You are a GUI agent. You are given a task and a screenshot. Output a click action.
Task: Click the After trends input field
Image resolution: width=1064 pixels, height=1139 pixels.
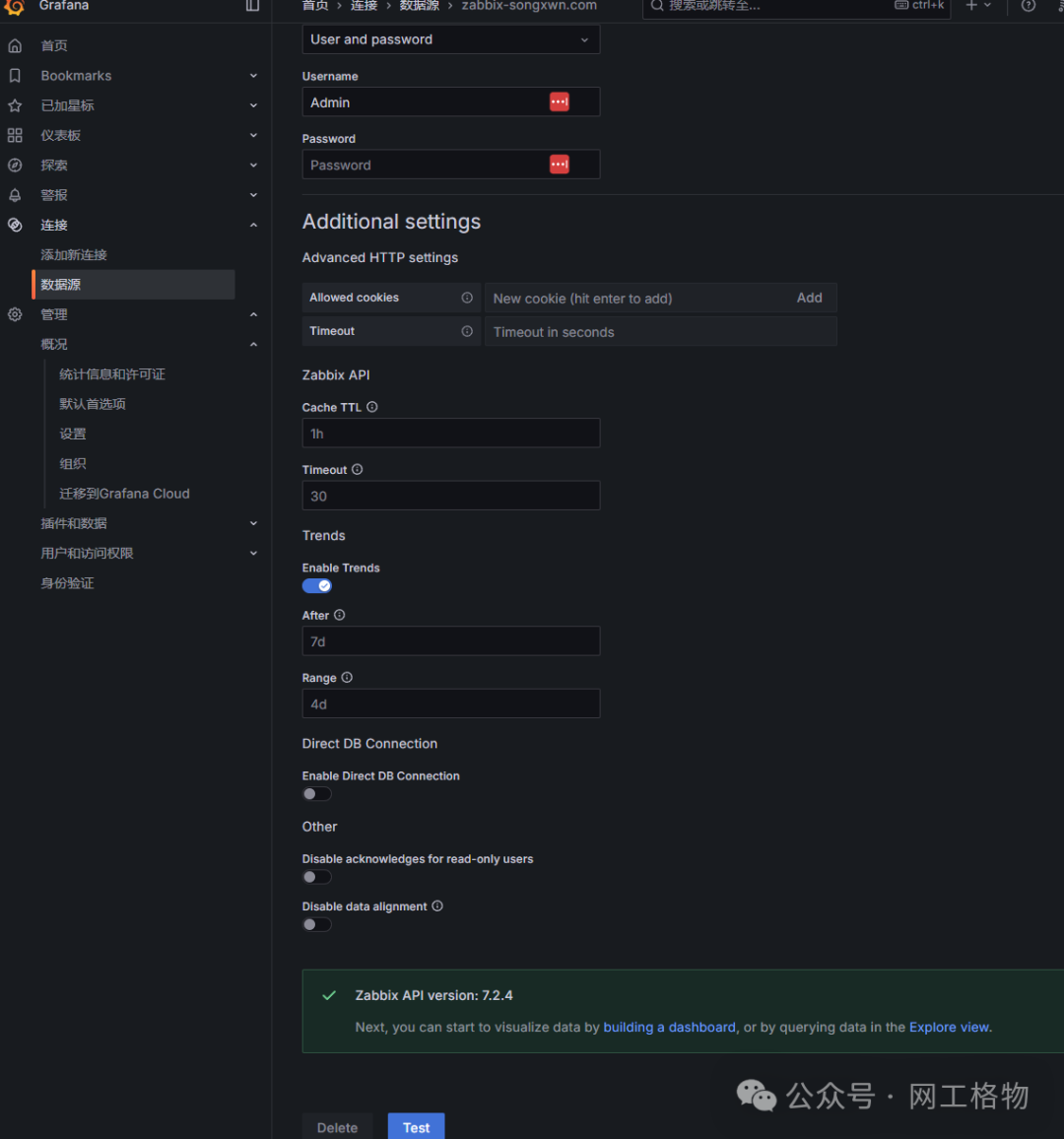click(x=451, y=640)
